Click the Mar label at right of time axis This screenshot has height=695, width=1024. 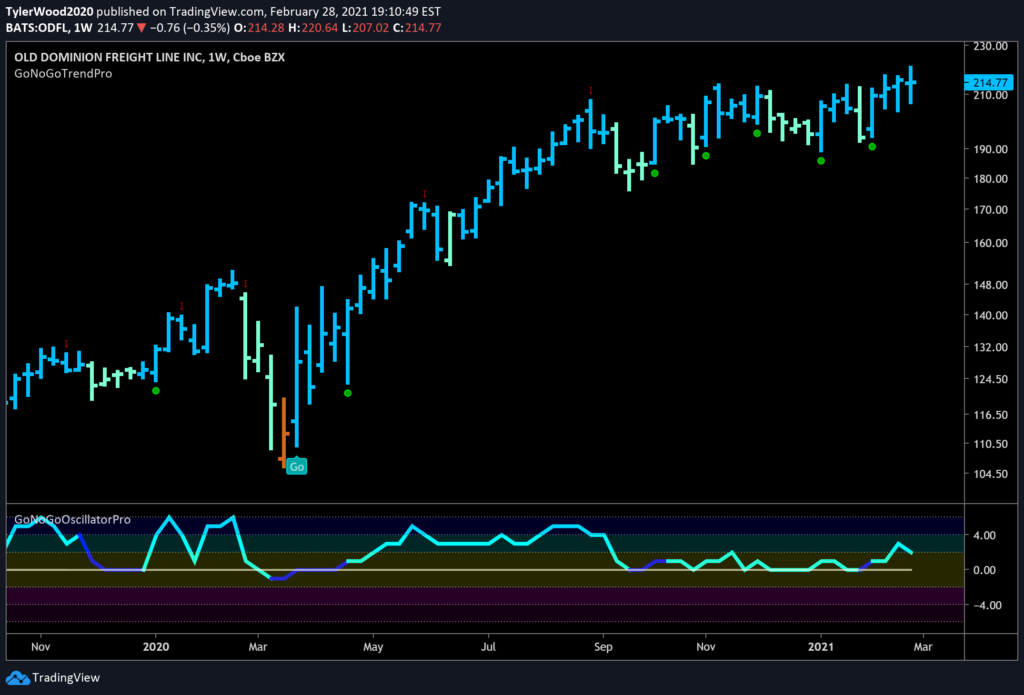click(922, 646)
